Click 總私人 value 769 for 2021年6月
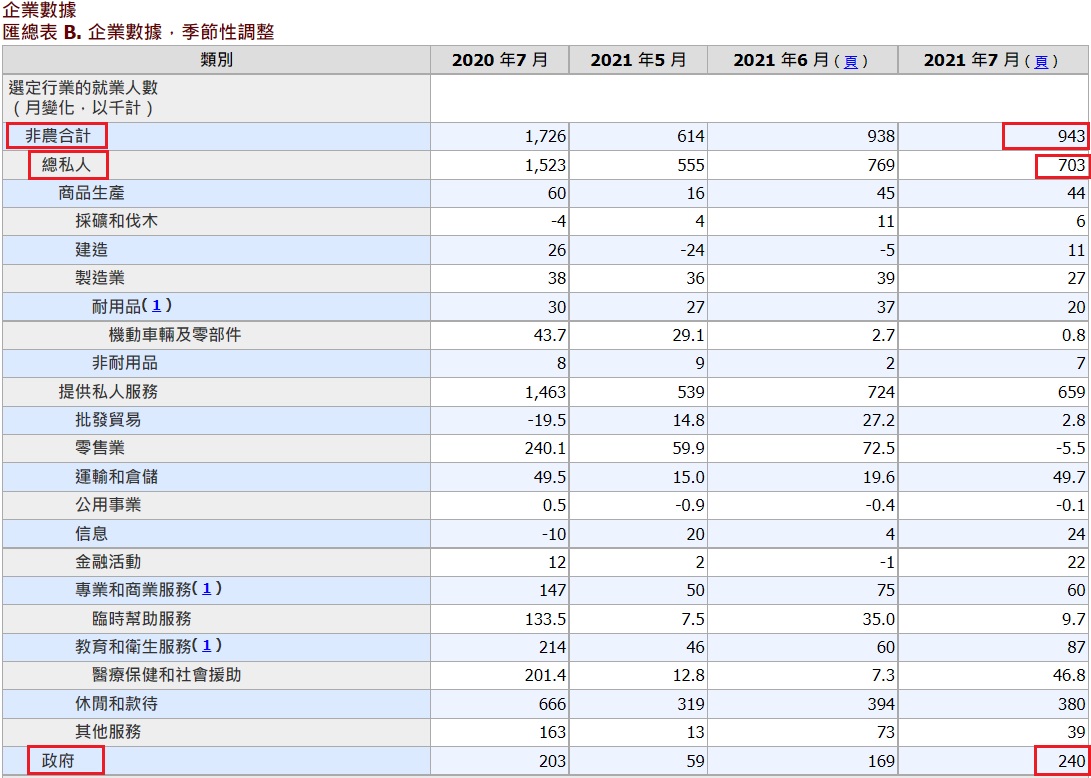1091x778 pixels. point(882,165)
